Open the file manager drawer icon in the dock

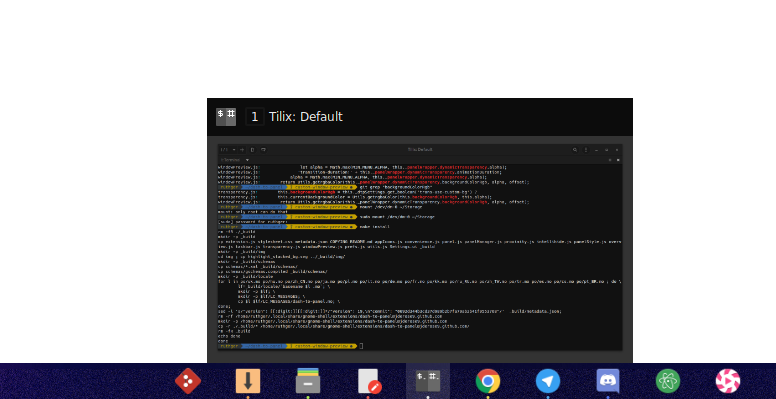tap(308, 381)
